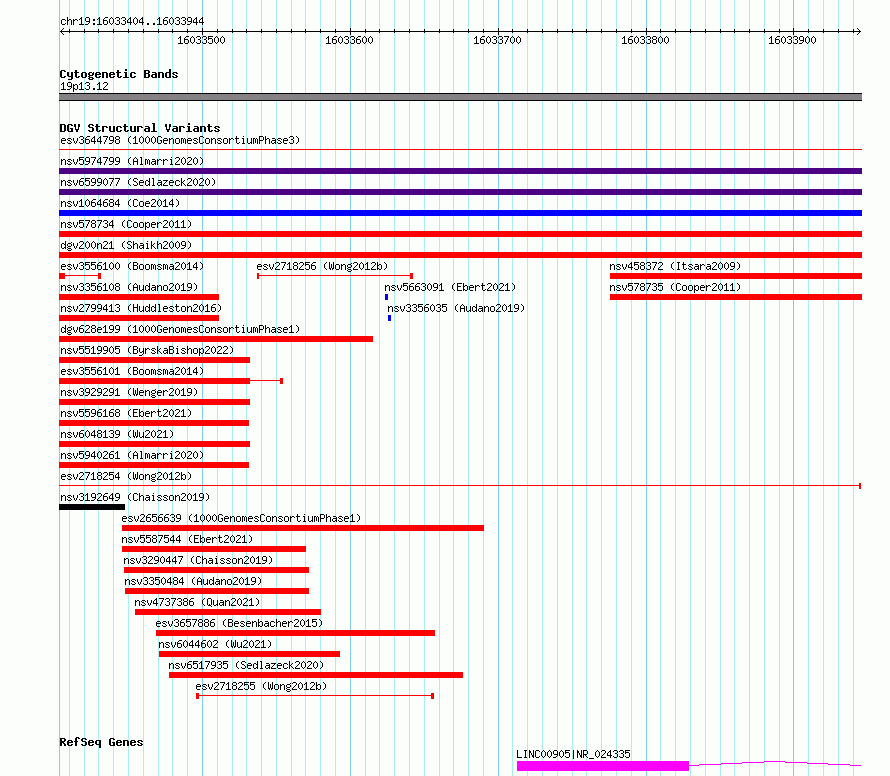Click ruler position 16033900

[x=792, y=40]
